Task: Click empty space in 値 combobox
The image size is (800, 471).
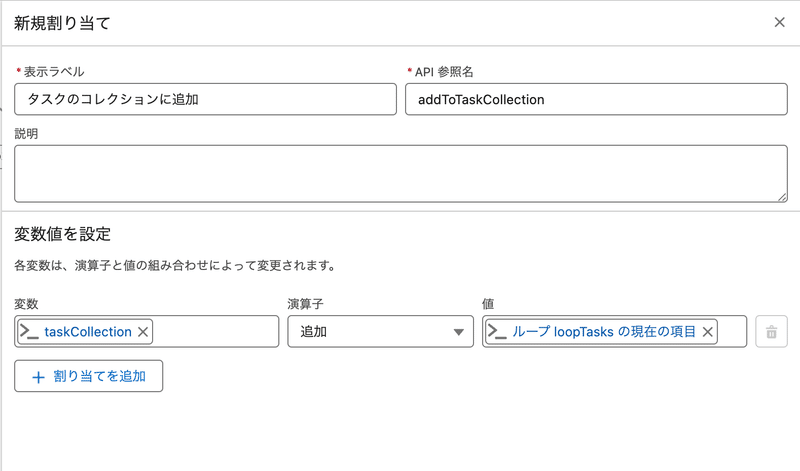Action: click(732, 332)
